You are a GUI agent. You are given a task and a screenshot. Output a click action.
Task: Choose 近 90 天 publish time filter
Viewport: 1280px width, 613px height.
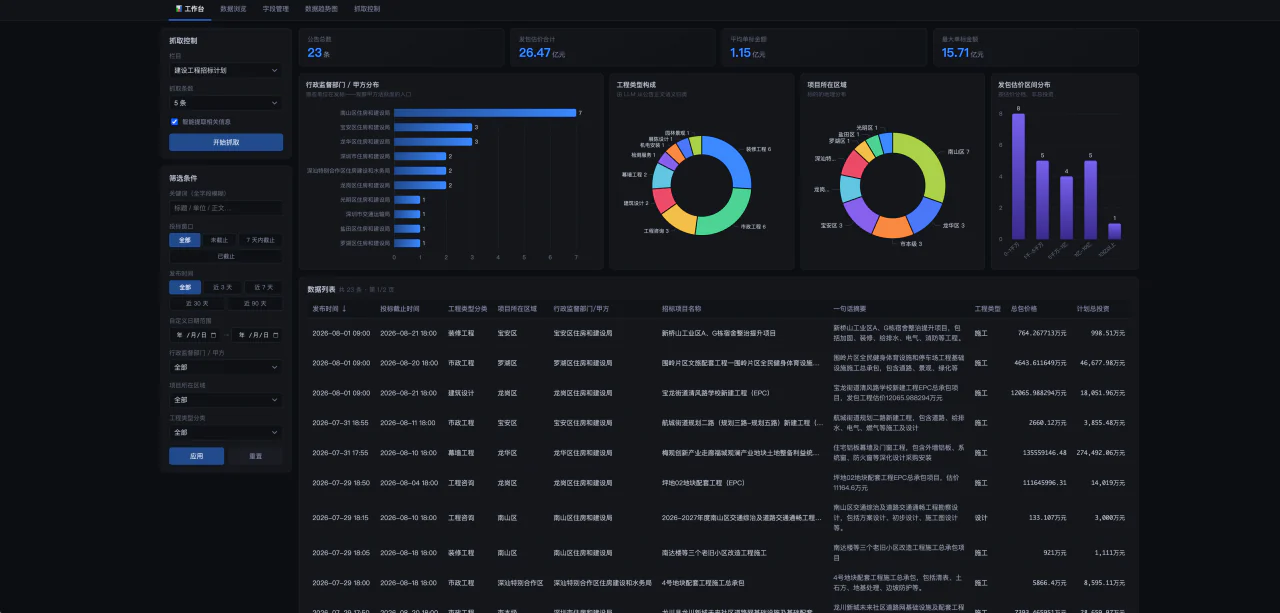[255, 303]
